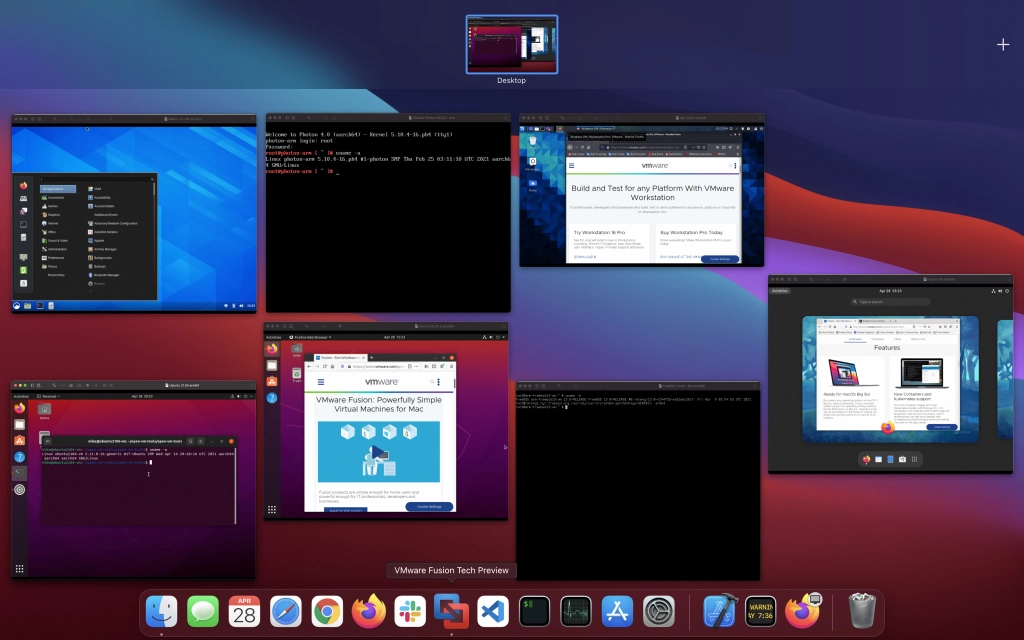Screen dimensions: 1024x640
Task: Switch to the VMware Workstation webpage window
Action: [642, 190]
